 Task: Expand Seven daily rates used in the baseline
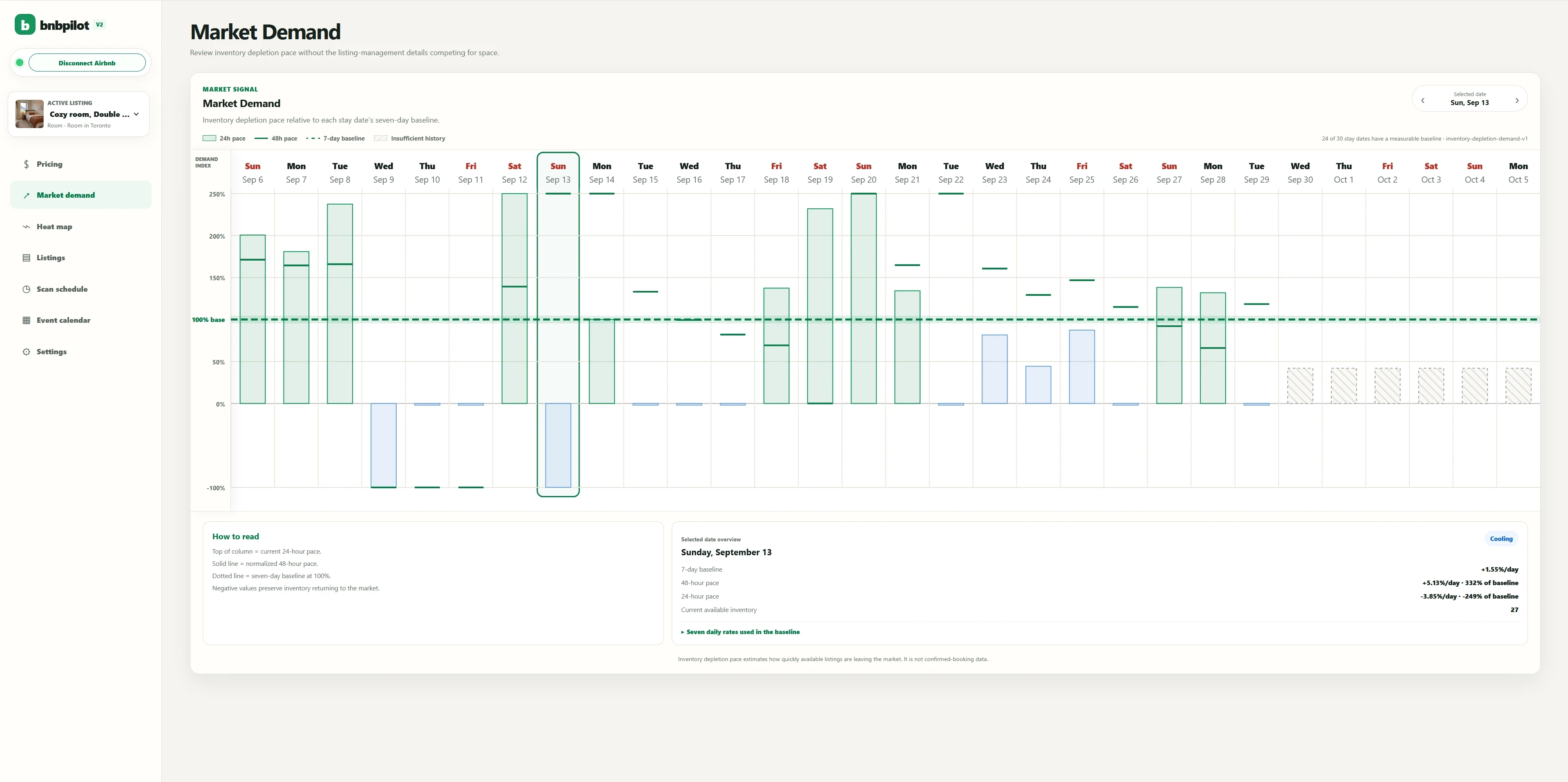[740, 632]
